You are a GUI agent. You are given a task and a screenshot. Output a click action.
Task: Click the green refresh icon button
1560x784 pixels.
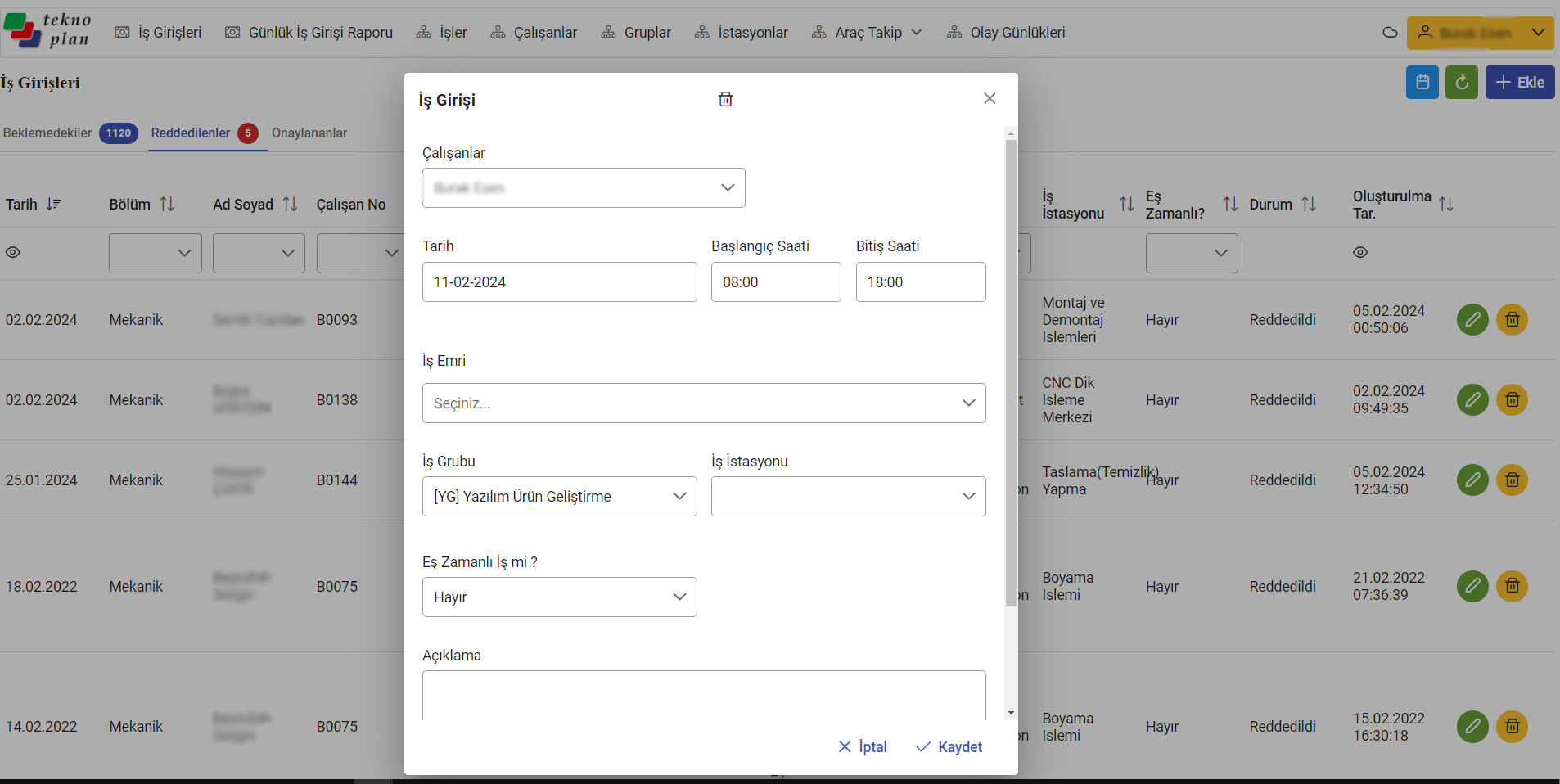pyautogui.click(x=1461, y=83)
